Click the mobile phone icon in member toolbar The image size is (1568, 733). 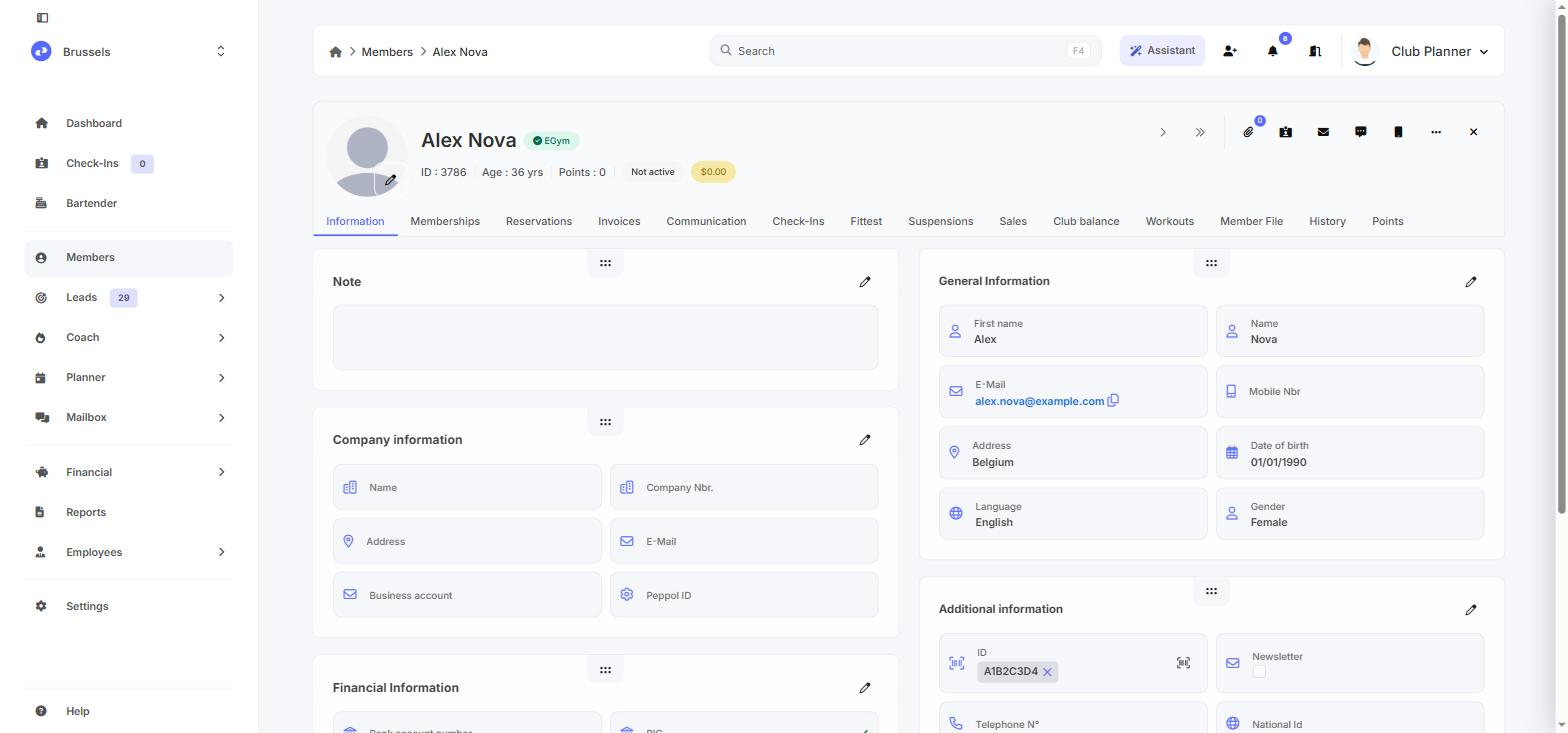(x=1398, y=132)
